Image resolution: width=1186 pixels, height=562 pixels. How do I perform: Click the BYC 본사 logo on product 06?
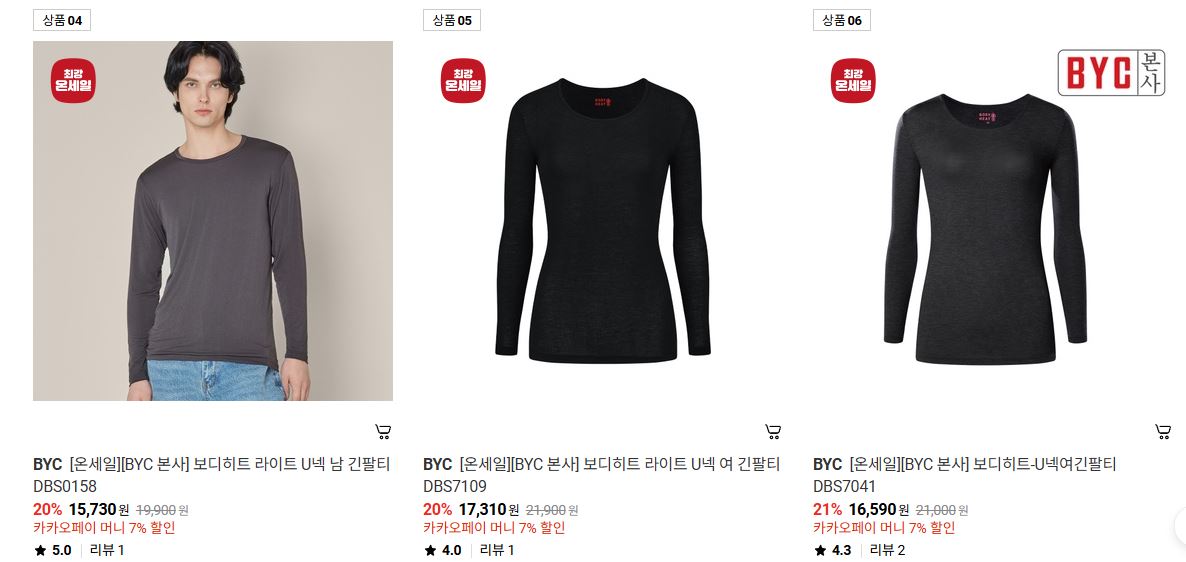(x=1111, y=73)
